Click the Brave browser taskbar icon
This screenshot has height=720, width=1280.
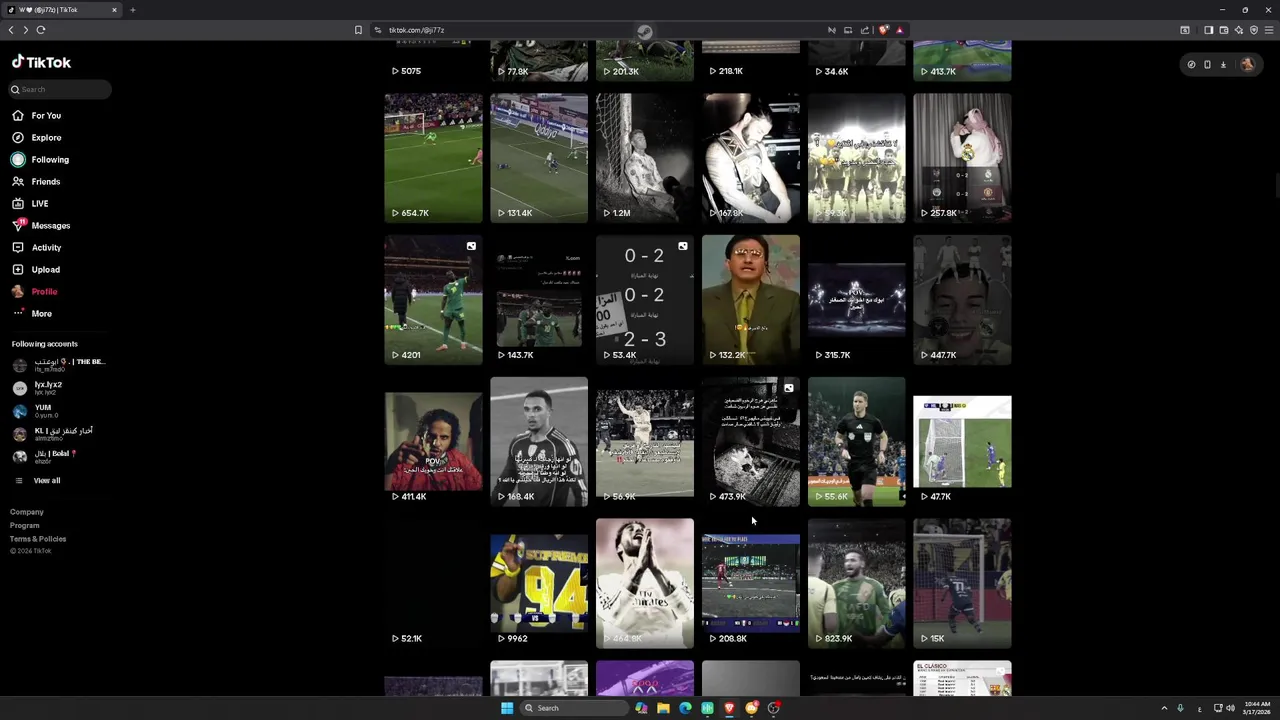click(x=729, y=708)
